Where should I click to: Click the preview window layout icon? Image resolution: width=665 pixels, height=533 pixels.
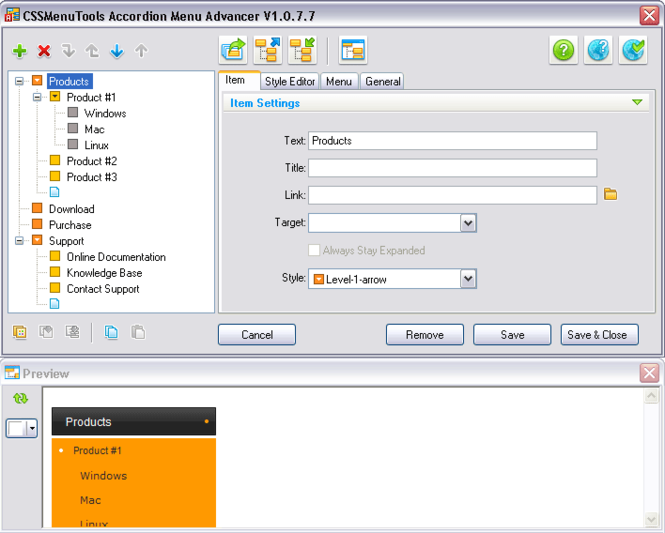click(353, 50)
